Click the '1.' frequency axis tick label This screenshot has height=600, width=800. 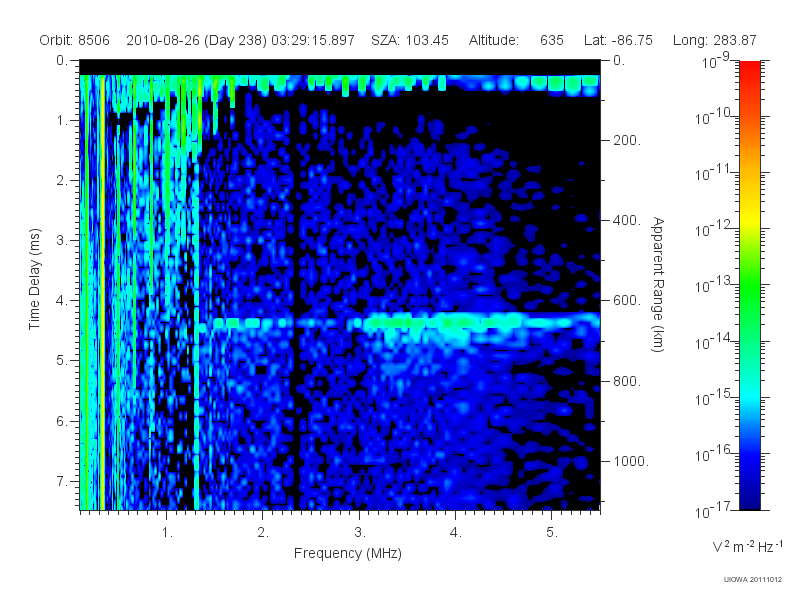(167, 533)
